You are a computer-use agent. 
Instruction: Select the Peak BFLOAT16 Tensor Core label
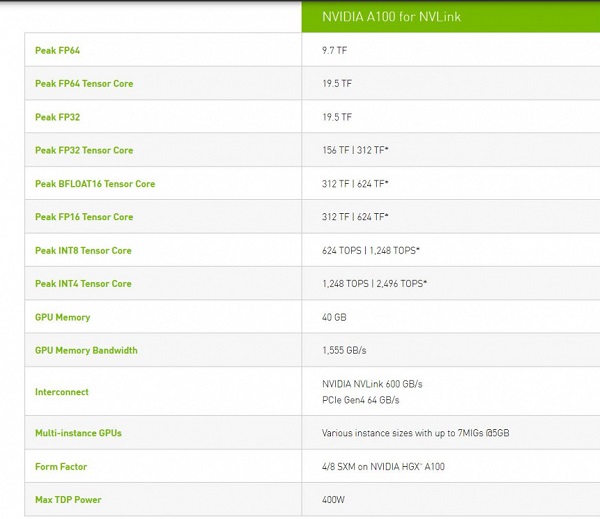coord(95,184)
